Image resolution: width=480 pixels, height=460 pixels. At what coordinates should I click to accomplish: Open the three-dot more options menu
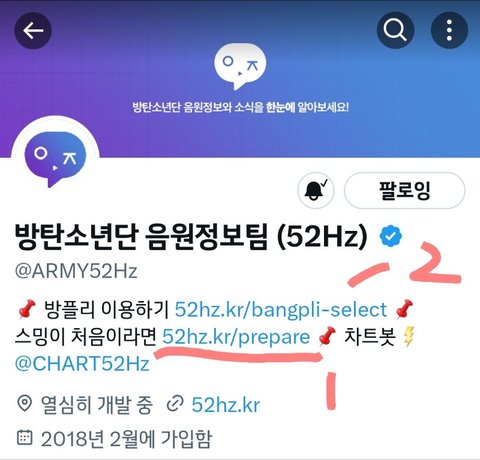coord(449,30)
